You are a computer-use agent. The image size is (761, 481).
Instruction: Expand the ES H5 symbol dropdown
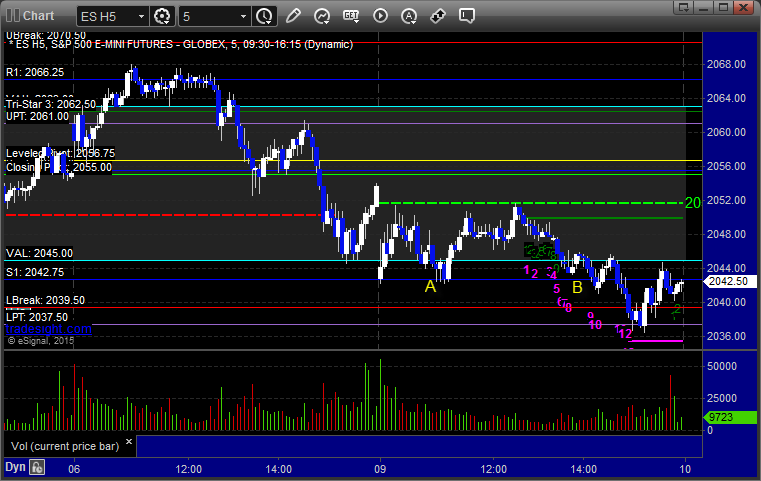click(141, 17)
